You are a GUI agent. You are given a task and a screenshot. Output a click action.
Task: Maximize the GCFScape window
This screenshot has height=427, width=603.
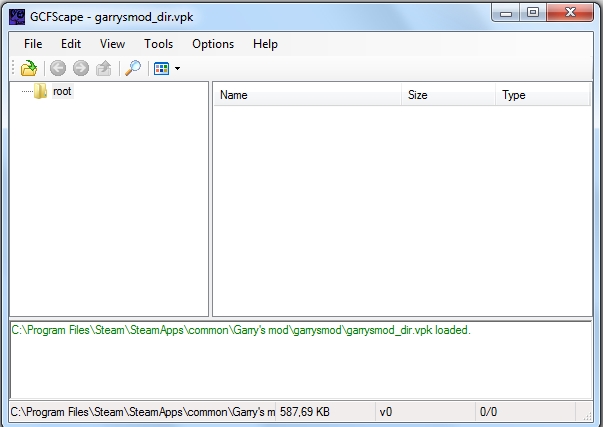pos(533,13)
